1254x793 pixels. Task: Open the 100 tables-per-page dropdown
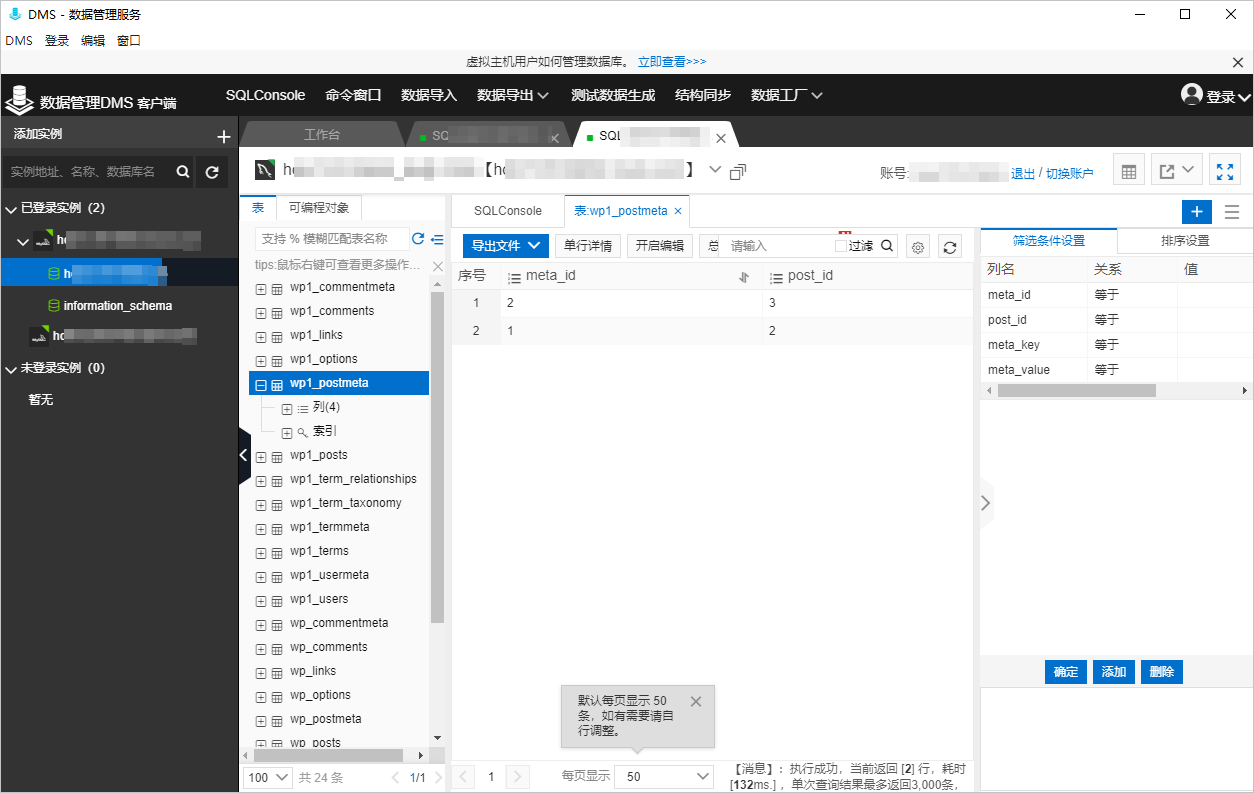pyautogui.click(x=268, y=777)
